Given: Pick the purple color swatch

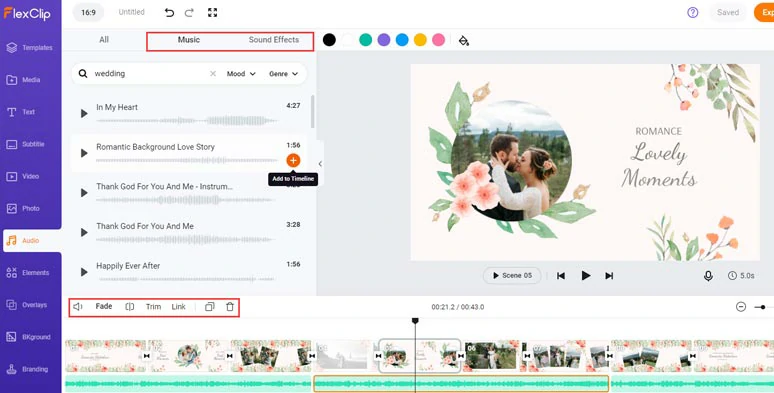Looking at the screenshot, I should pyautogui.click(x=384, y=40).
